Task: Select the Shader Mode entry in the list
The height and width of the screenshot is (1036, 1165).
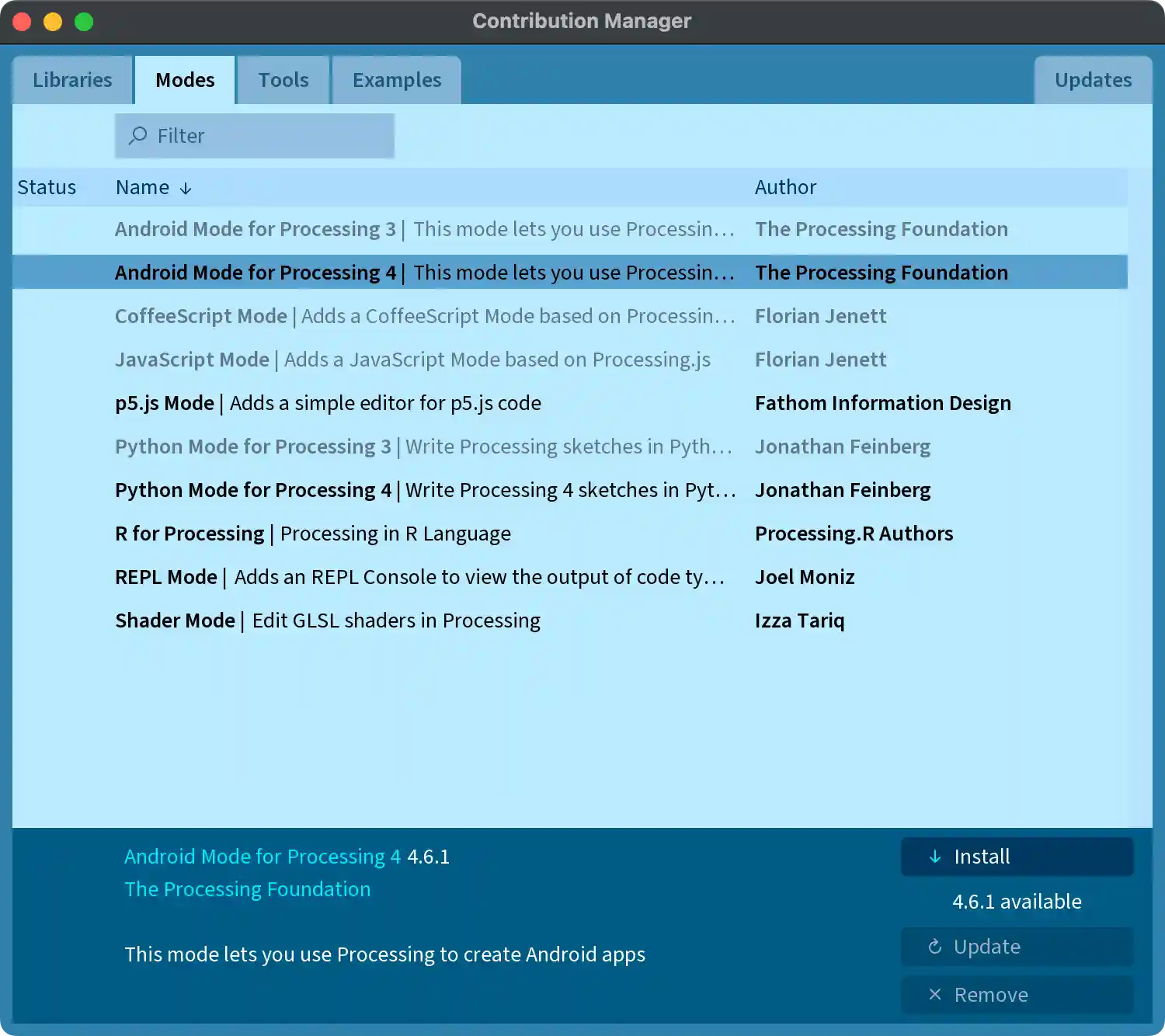Action: point(327,621)
